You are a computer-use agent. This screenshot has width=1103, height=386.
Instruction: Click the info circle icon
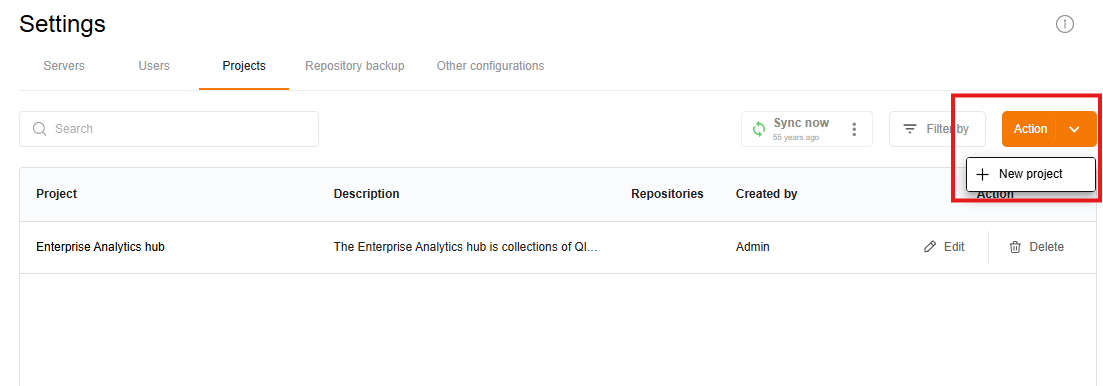coord(1065,25)
